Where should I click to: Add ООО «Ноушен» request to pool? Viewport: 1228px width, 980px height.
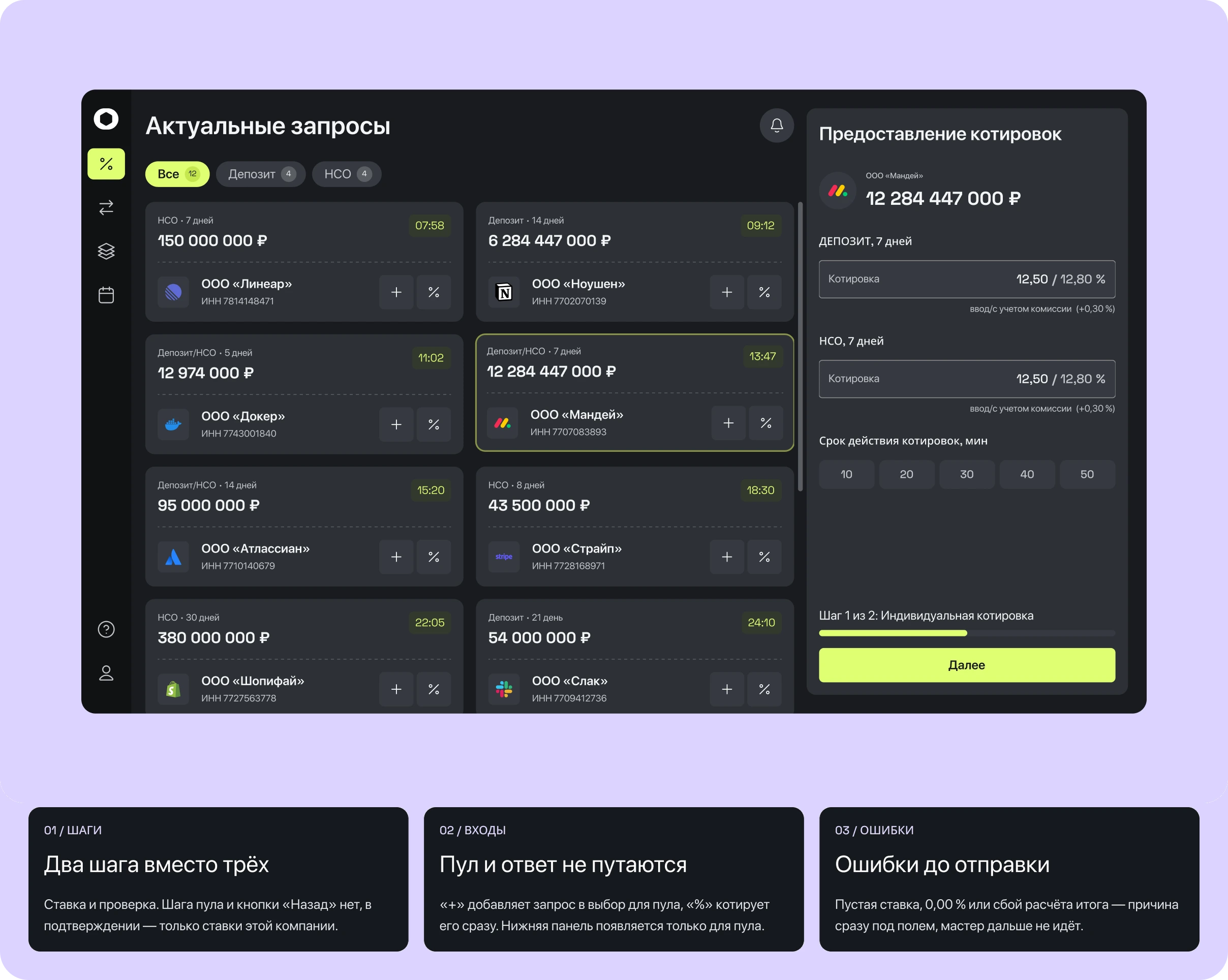(727, 292)
